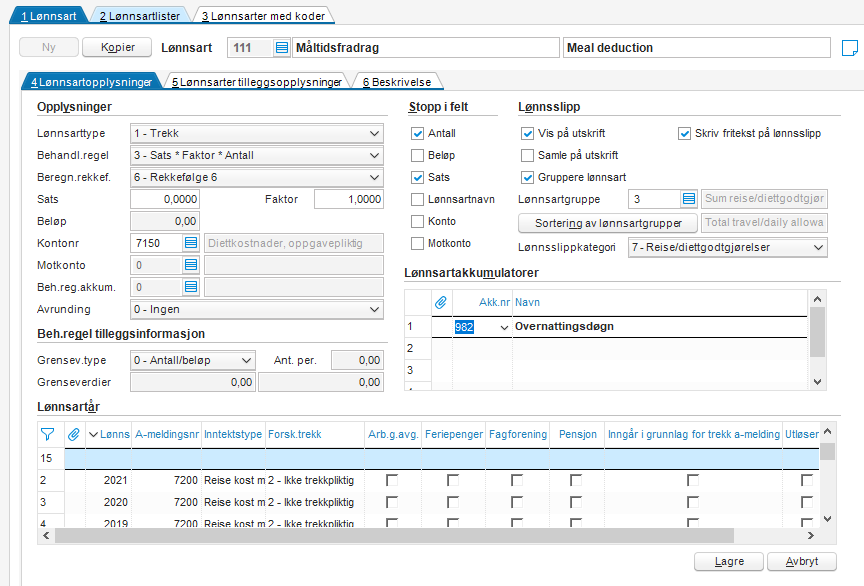This screenshot has height=586, width=864.
Task: Click Sortering av lønnsartgrupper button
Action: [608, 223]
